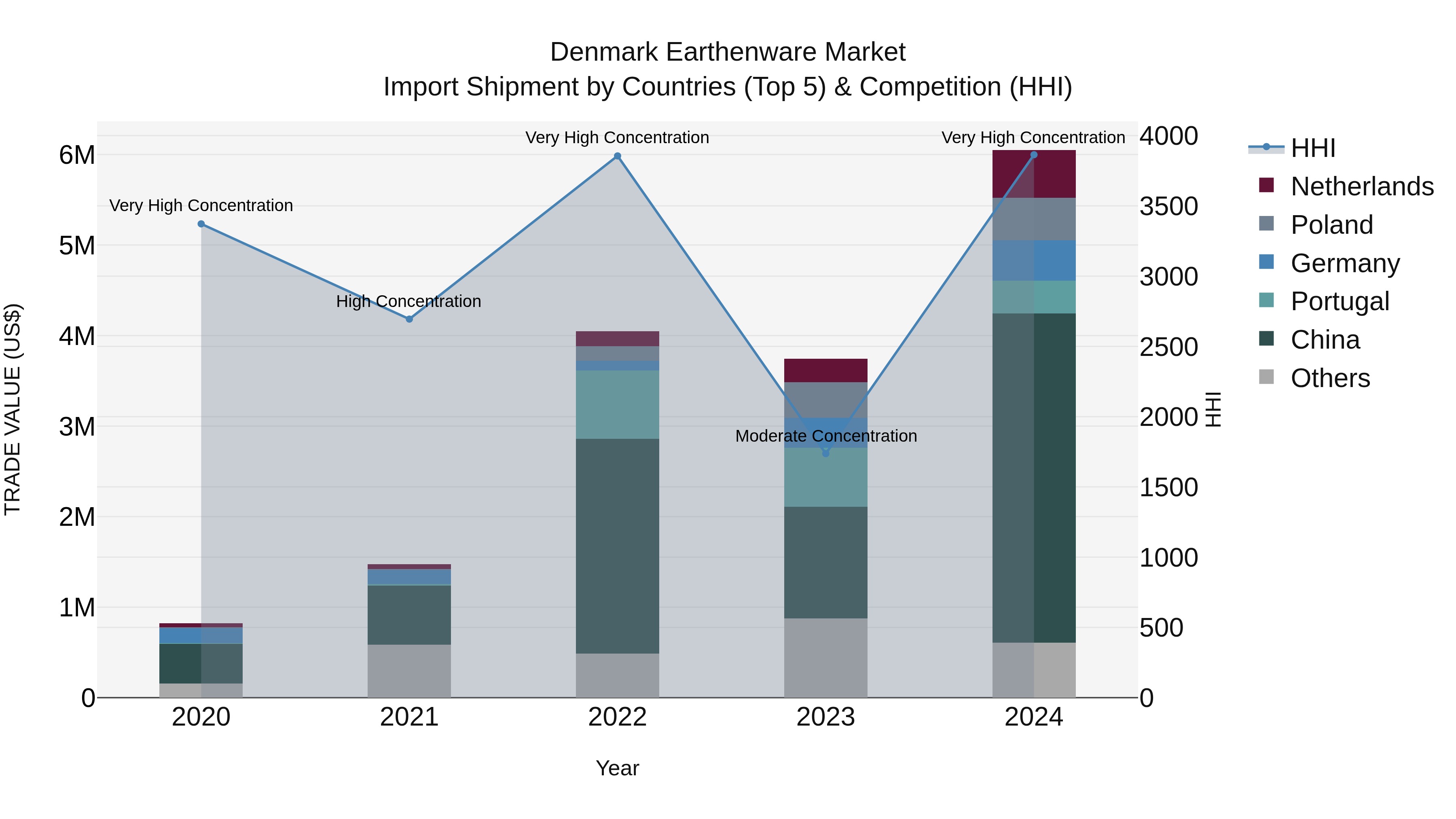1456x819 pixels.
Task: Click the 'Import Shipment by Countries' subtitle line
Action: coord(728,87)
